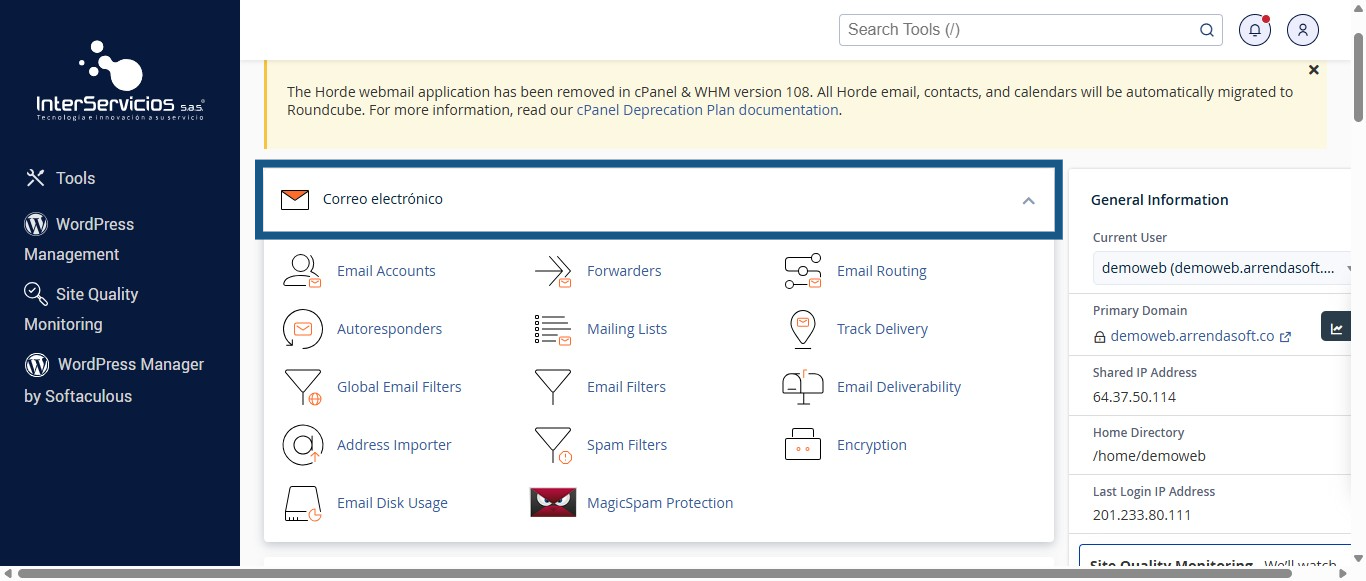Click the Mailing Lists icon

click(x=552, y=329)
